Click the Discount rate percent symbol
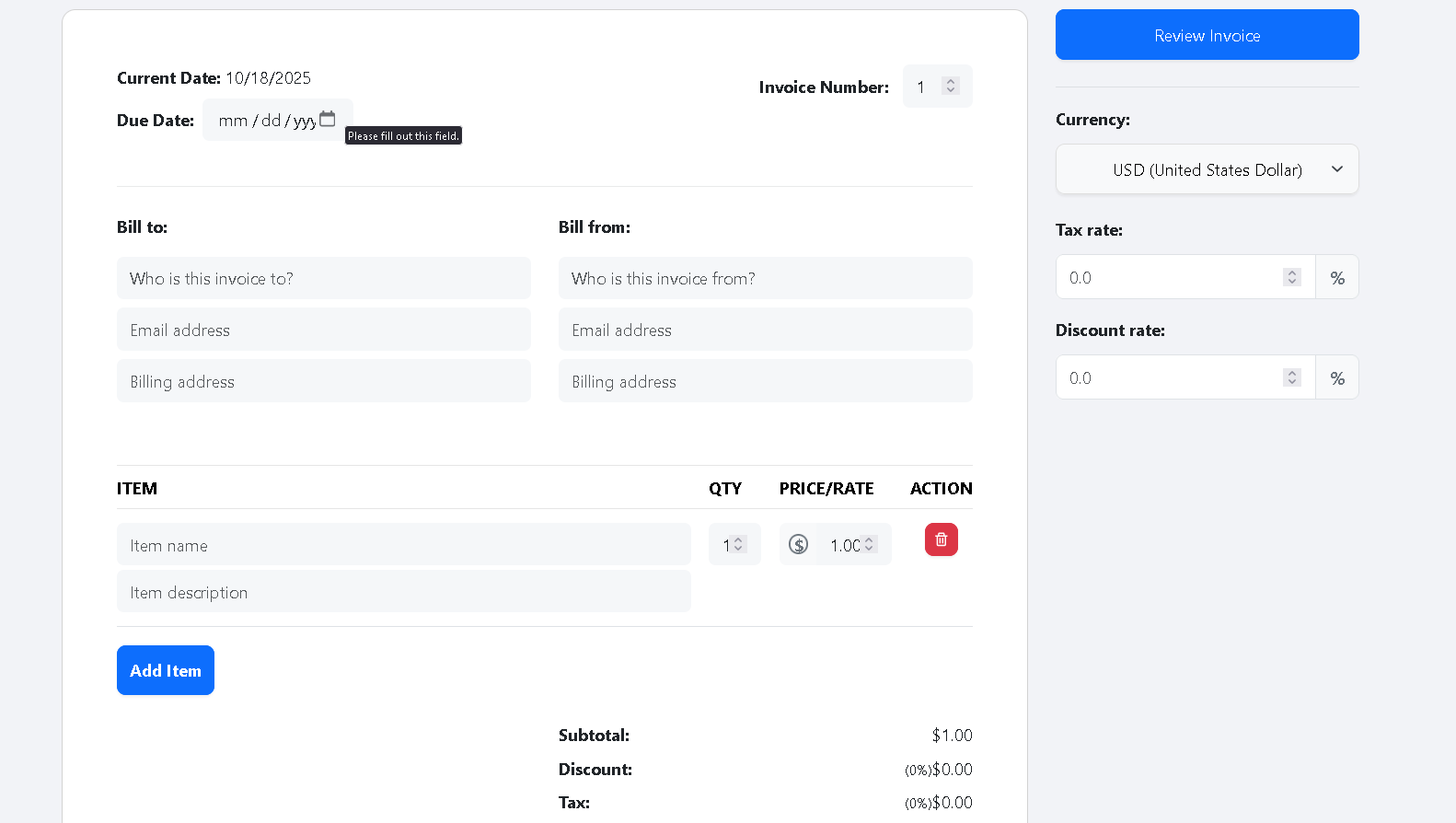Image resolution: width=1456 pixels, height=823 pixels. click(x=1337, y=378)
